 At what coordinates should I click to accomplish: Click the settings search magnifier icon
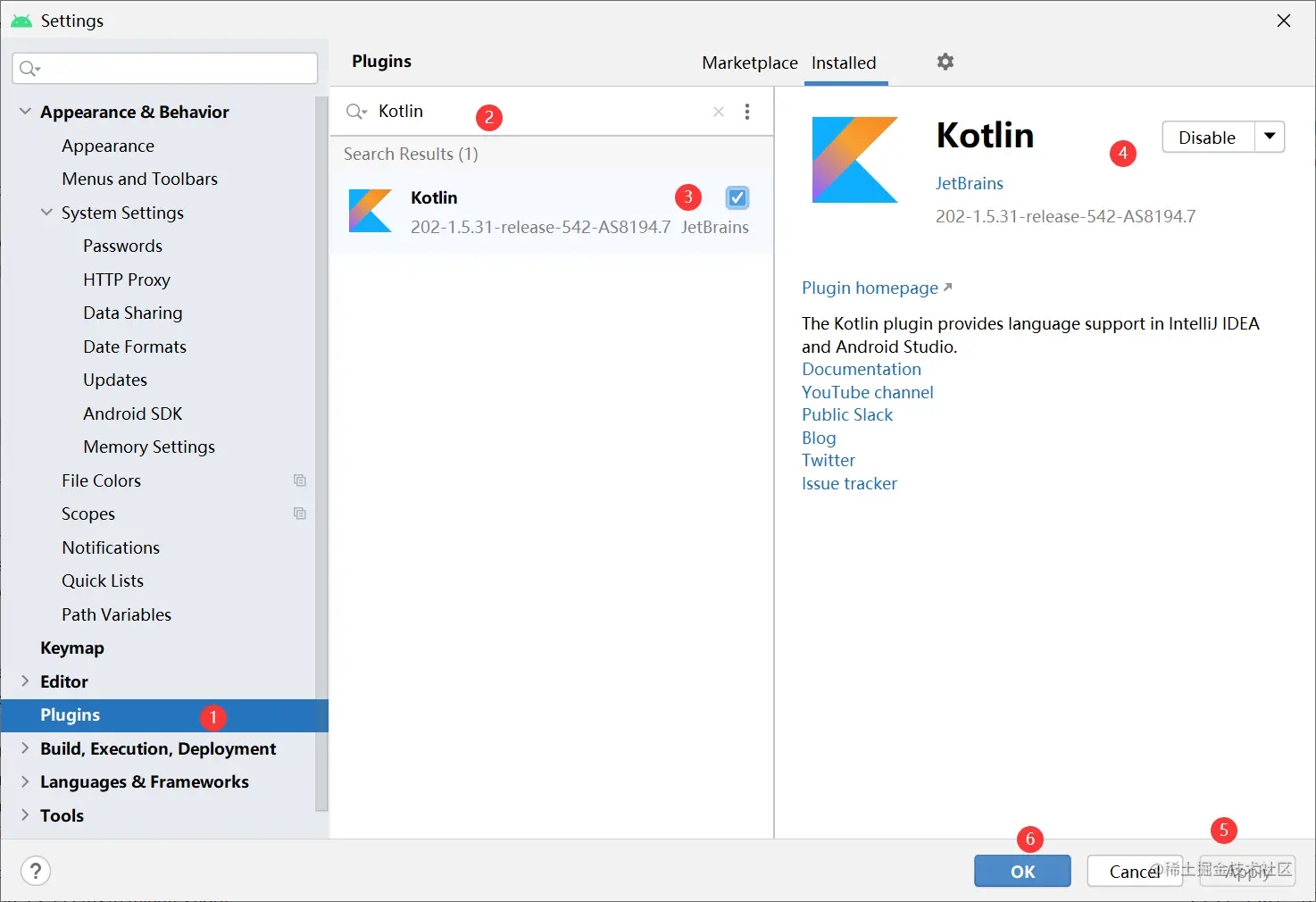click(29, 69)
